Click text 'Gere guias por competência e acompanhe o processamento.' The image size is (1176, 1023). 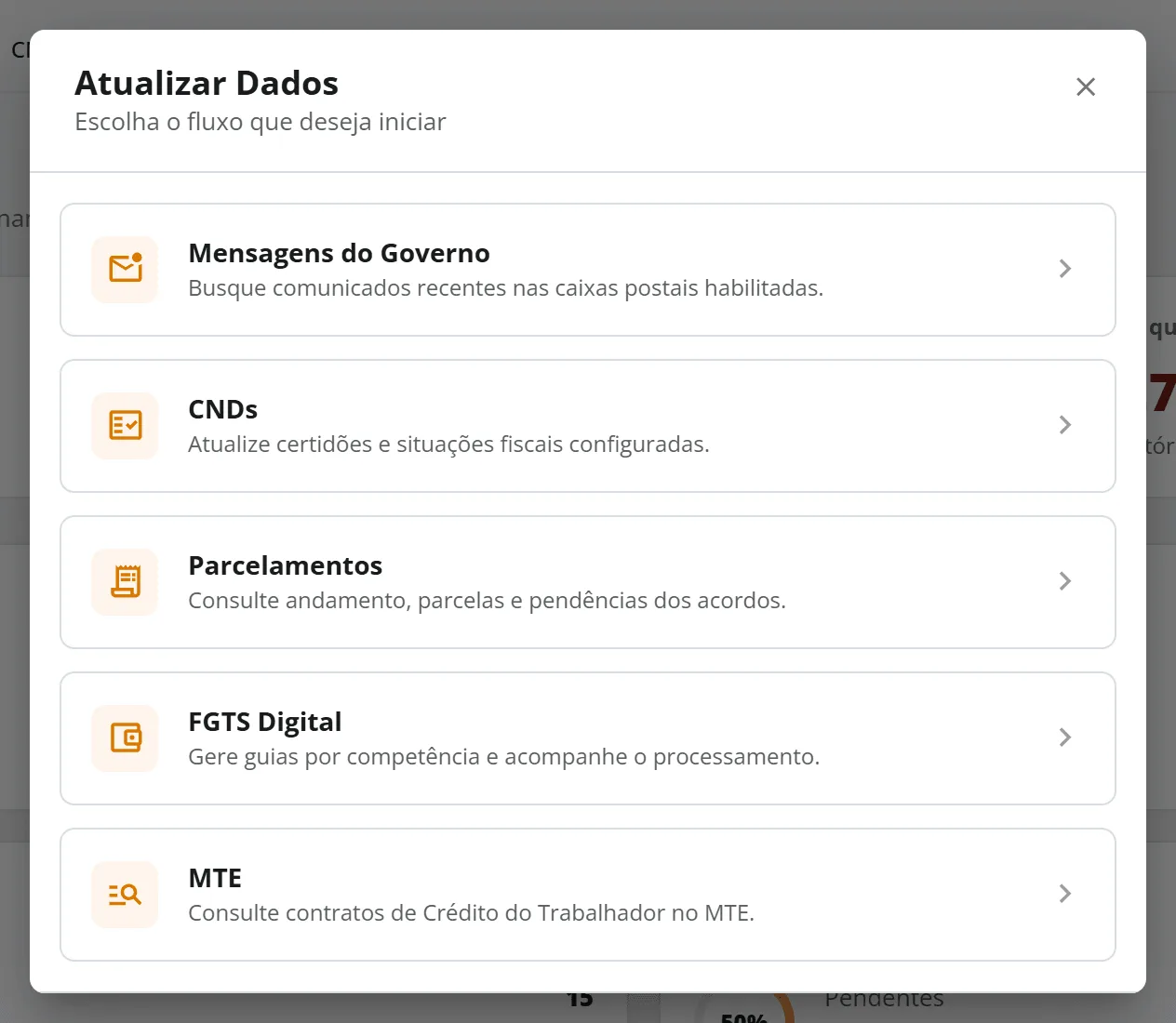click(x=503, y=757)
